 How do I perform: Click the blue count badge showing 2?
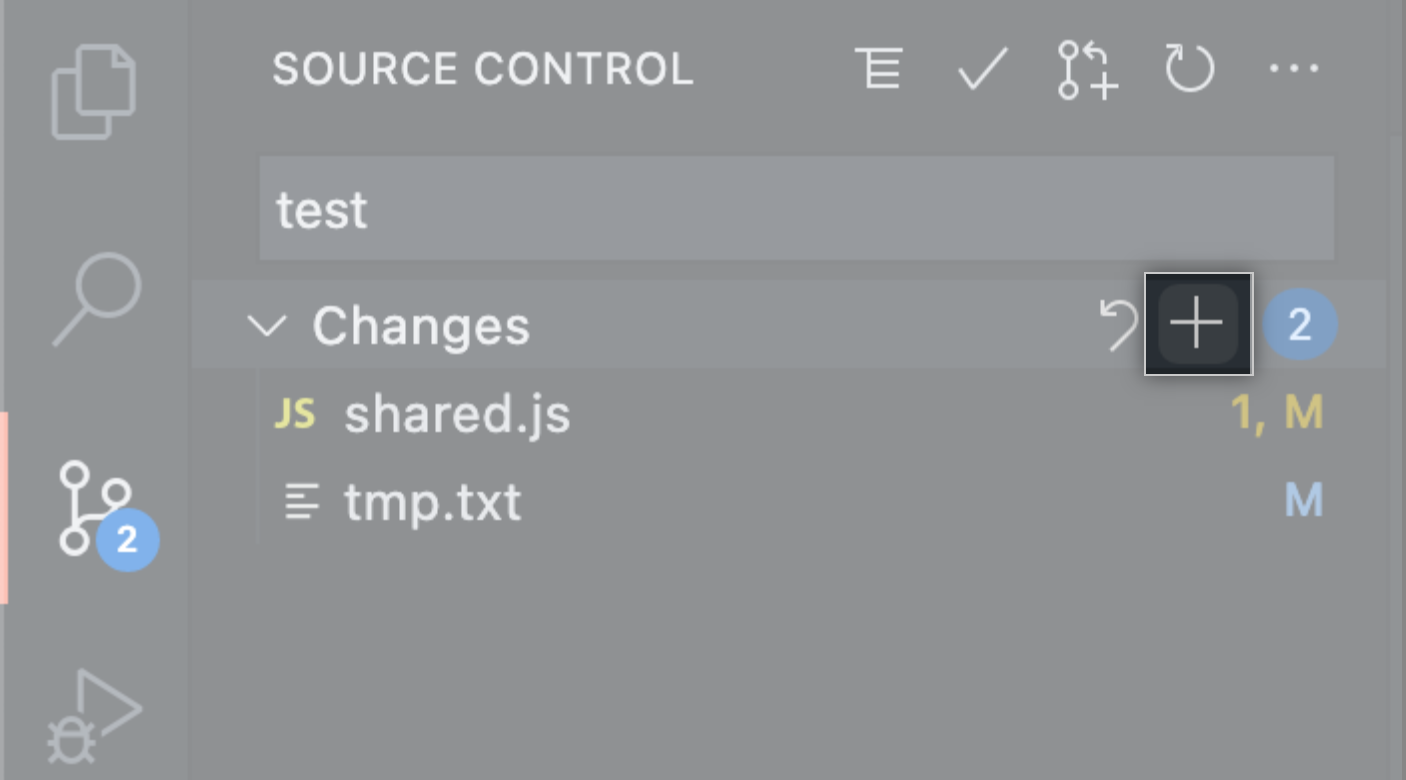click(1300, 323)
